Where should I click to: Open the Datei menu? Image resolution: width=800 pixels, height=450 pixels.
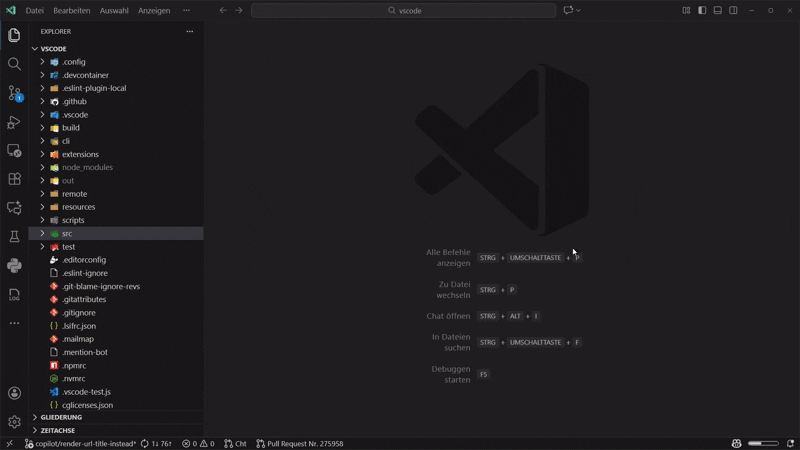[35, 10]
